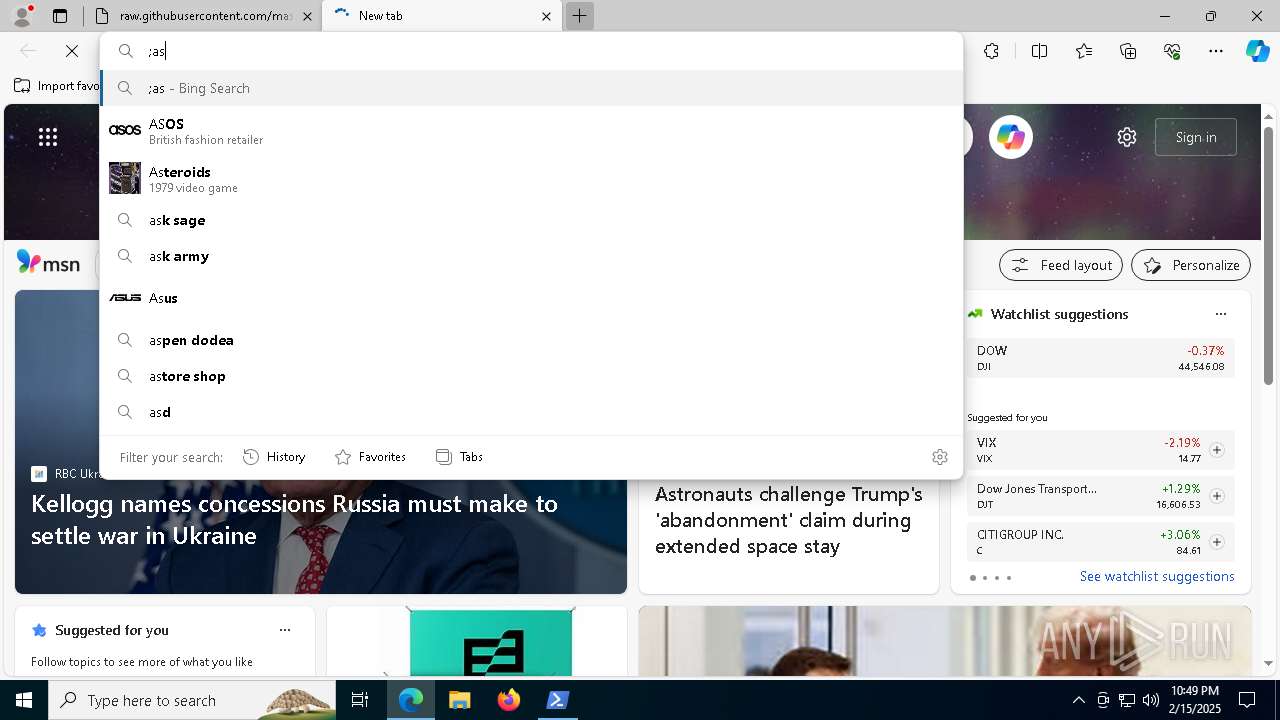The image size is (1280, 720).
Task: Open the Windows Start menu
Action: click(24, 700)
